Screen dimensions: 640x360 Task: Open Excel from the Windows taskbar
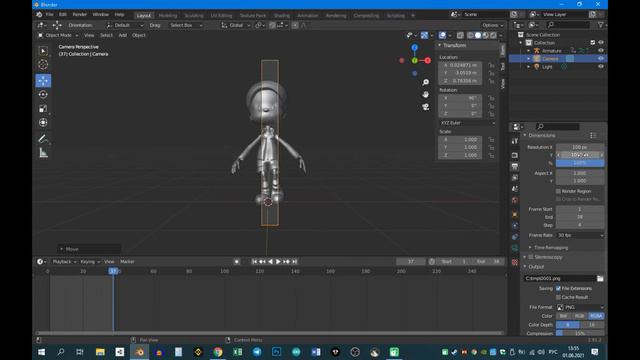pos(238,352)
